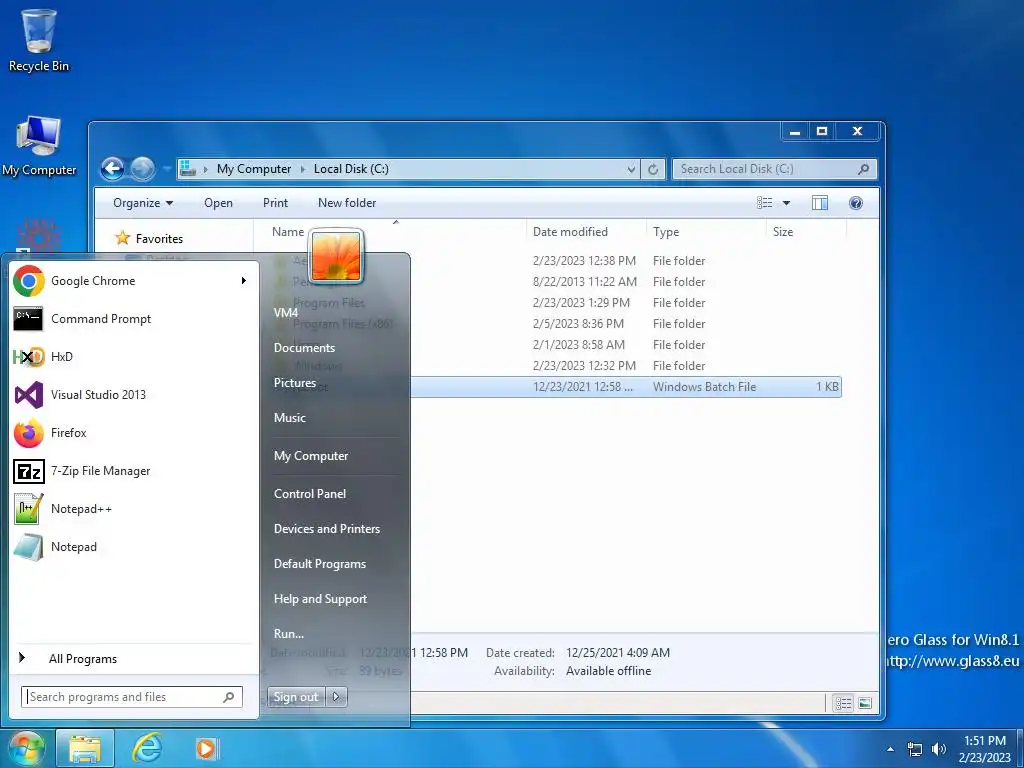Expand breadcrumb arrow after My Computer
Screen dimensions: 1024x768
pyautogui.click(x=302, y=169)
